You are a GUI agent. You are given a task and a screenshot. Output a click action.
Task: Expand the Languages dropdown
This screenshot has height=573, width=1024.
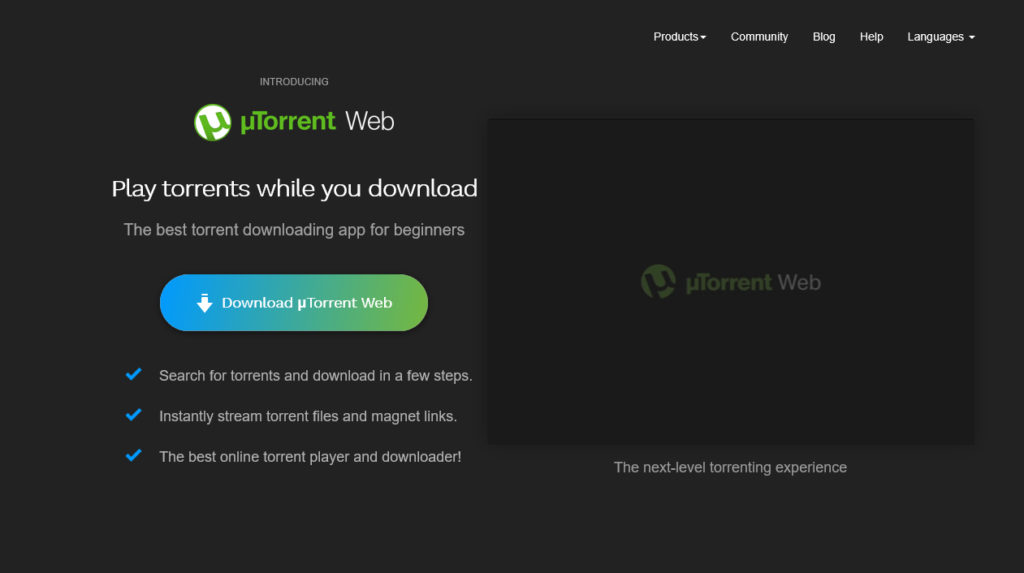coord(940,37)
